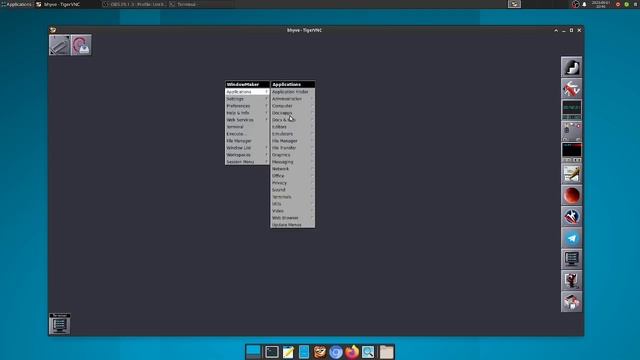This screenshot has width=640, height=360.
Task: Expand the Computer submenu arrow
Action: (312, 106)
